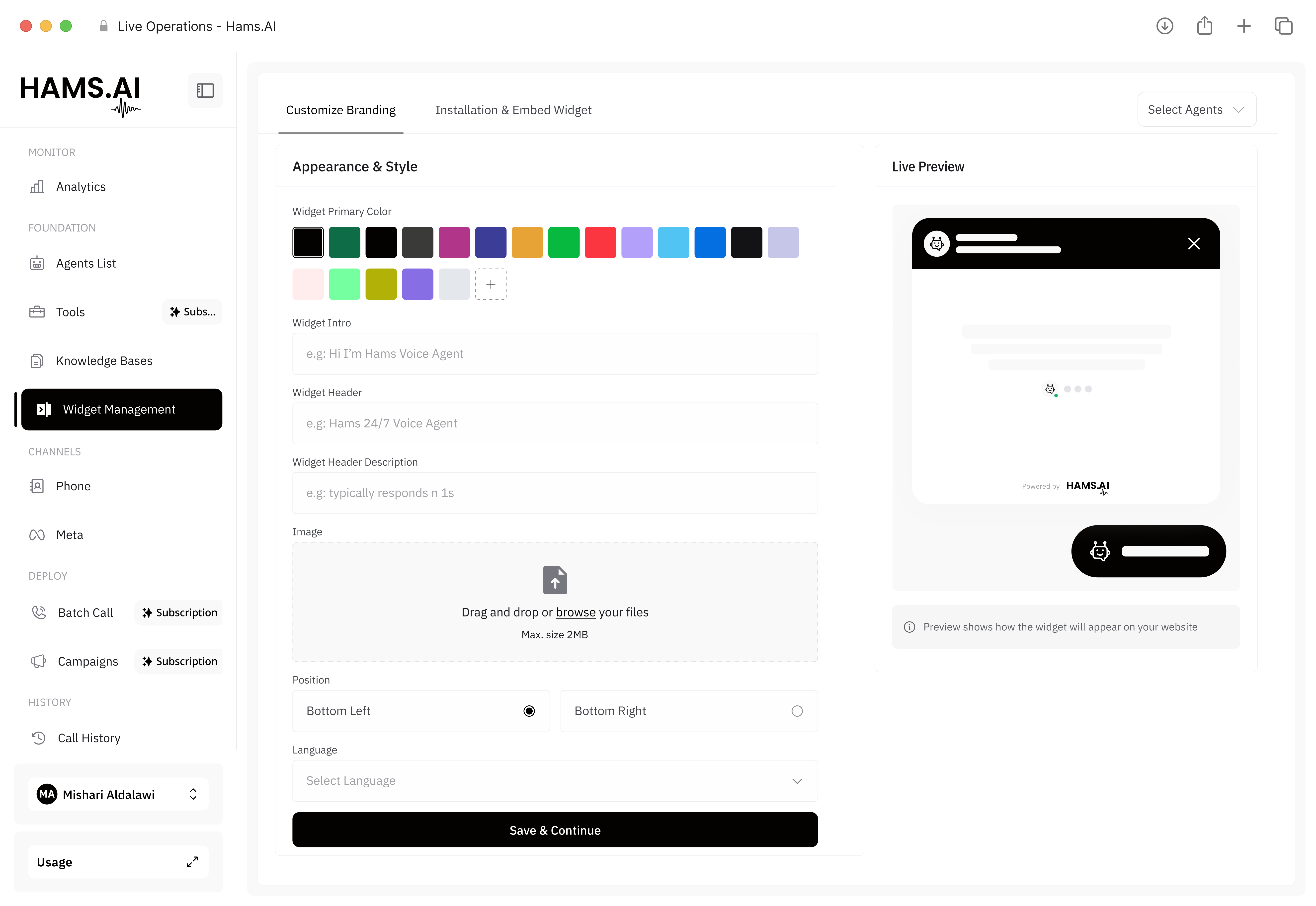
Task: Click the info icon beside preview note
Action: click(x=909, y=627)
